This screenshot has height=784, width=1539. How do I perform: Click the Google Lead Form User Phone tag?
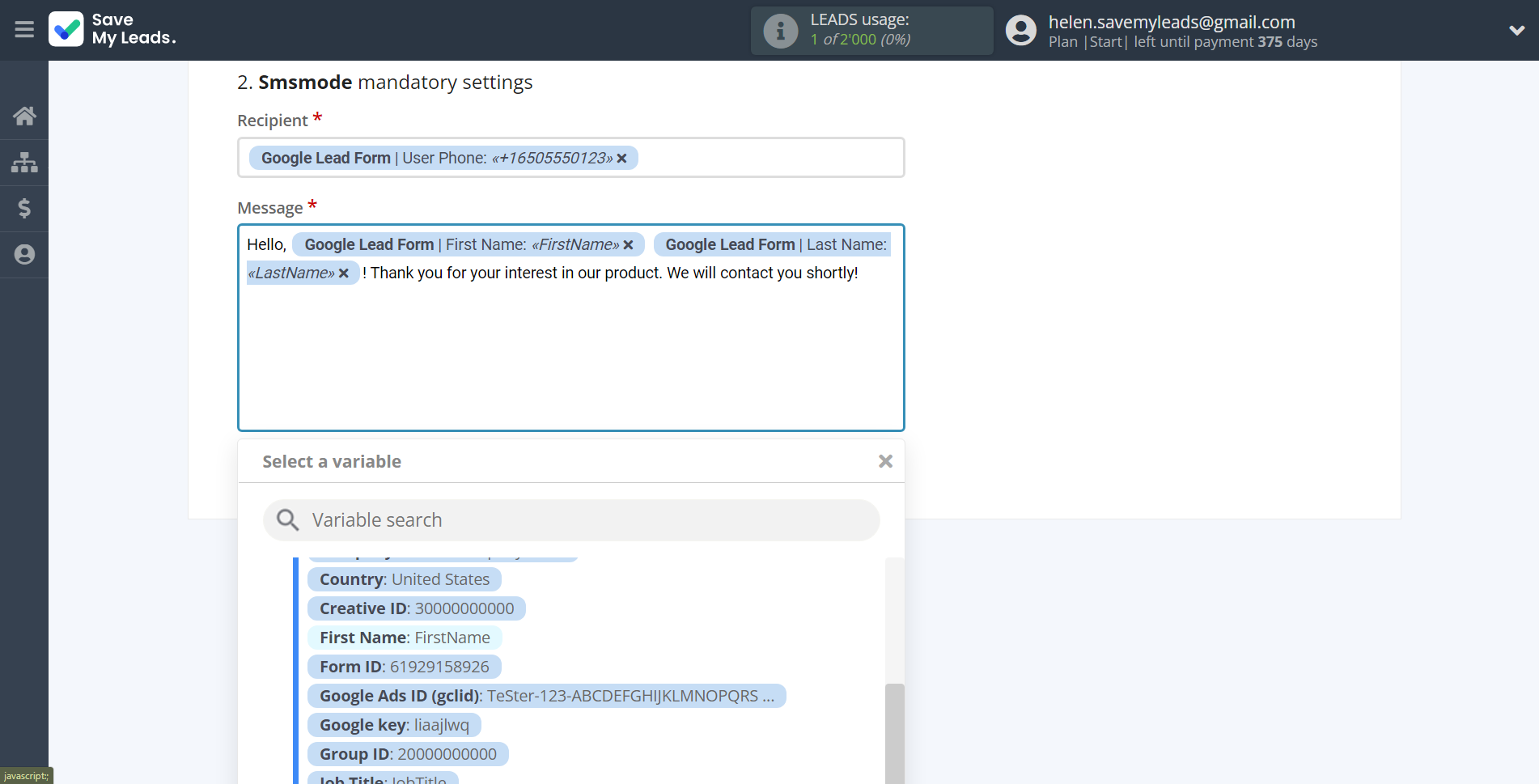click(x=443, y=158)
